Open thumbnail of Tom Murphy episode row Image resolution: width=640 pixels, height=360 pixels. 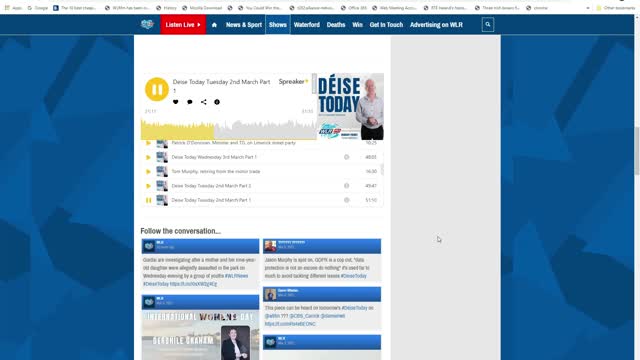(162, 171)
